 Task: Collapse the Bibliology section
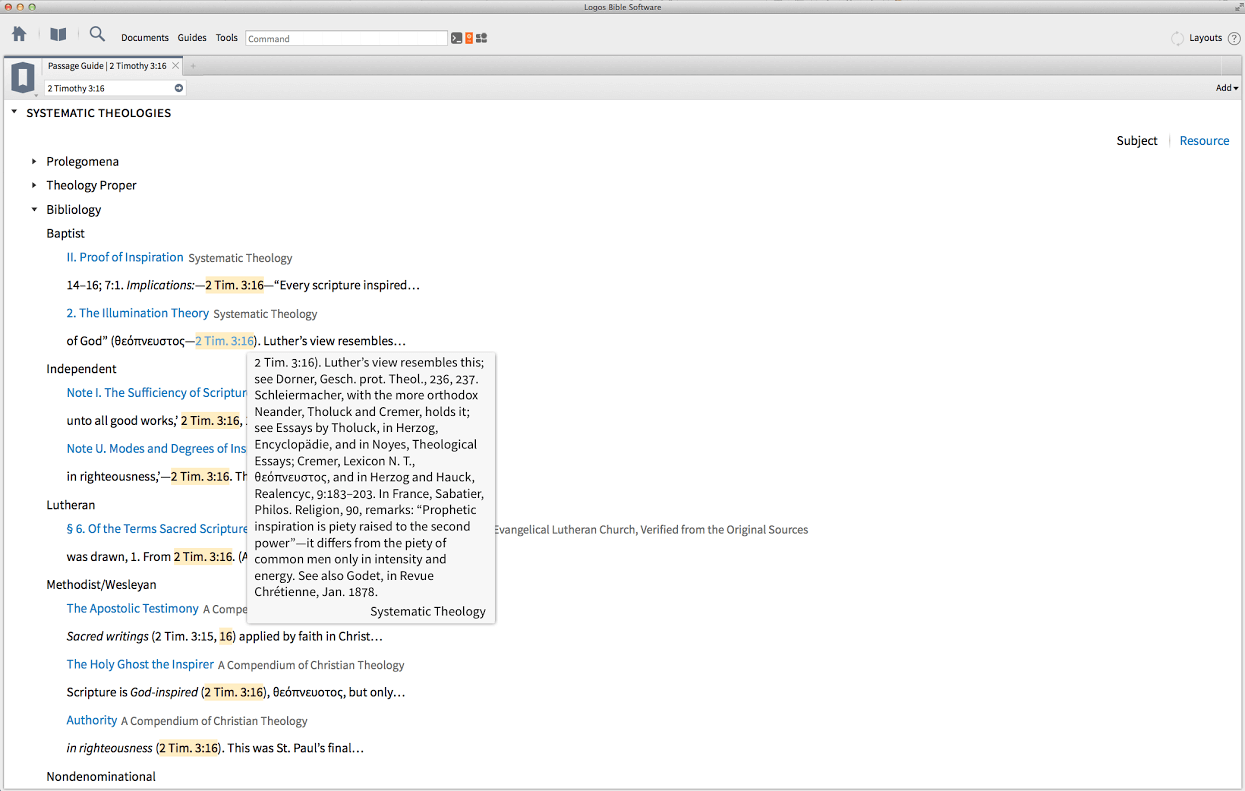click(34, 210)
